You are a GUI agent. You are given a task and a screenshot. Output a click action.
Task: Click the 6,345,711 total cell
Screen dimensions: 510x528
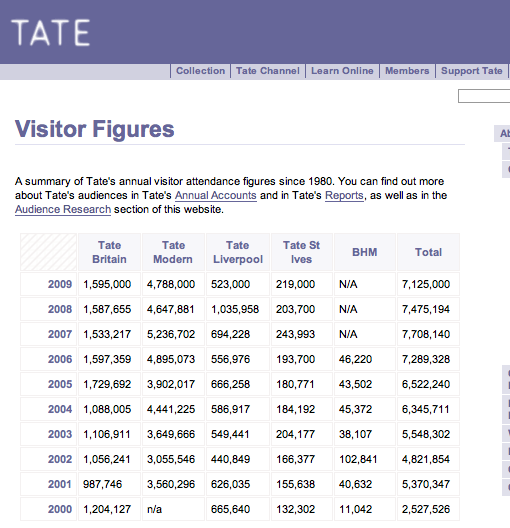pyautogui.click(x=428, y=409)
